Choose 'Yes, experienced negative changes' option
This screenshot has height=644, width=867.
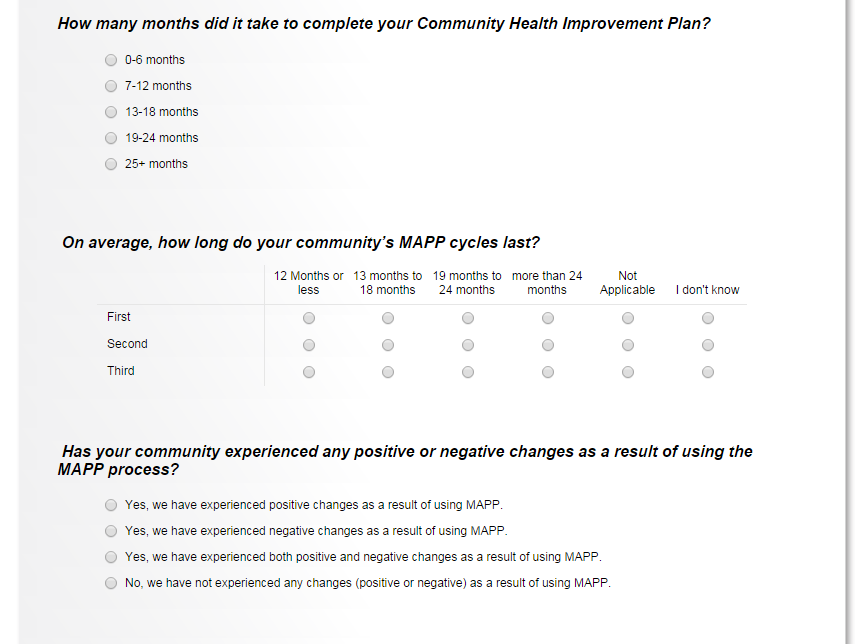pyautogui.click(x=111, y=531)
